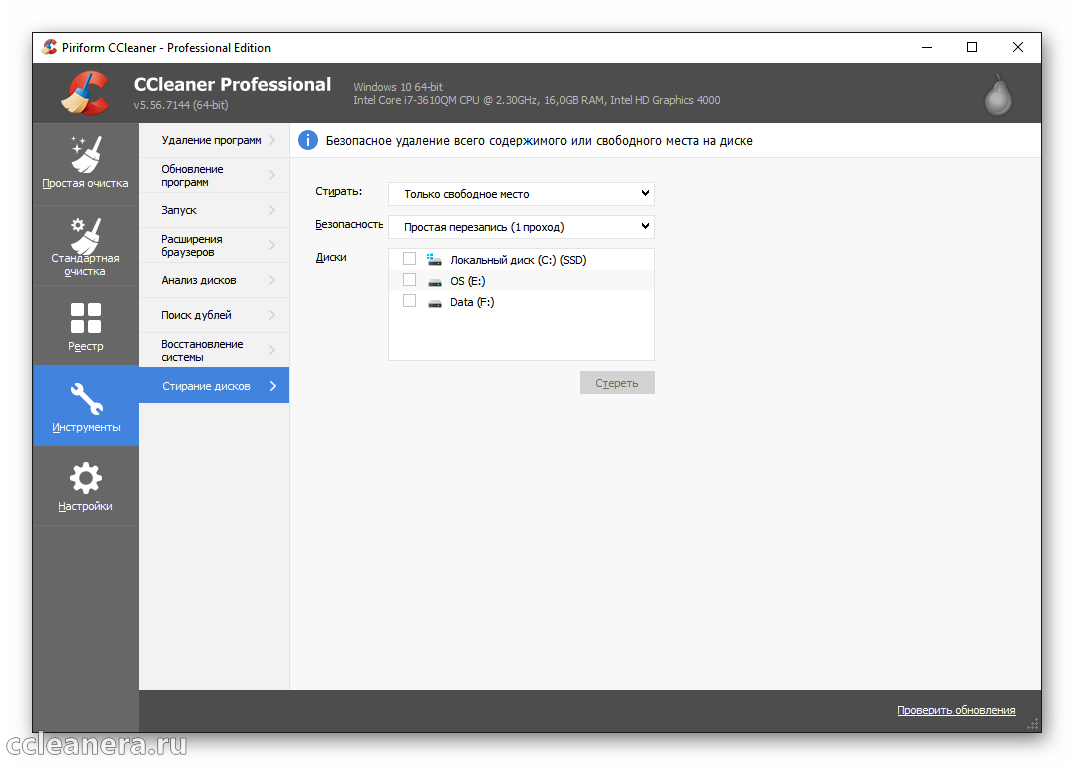The width and height of the screenshot is (1074, 765).
Task: Click the blue info icon
Action: click(308, 141)
